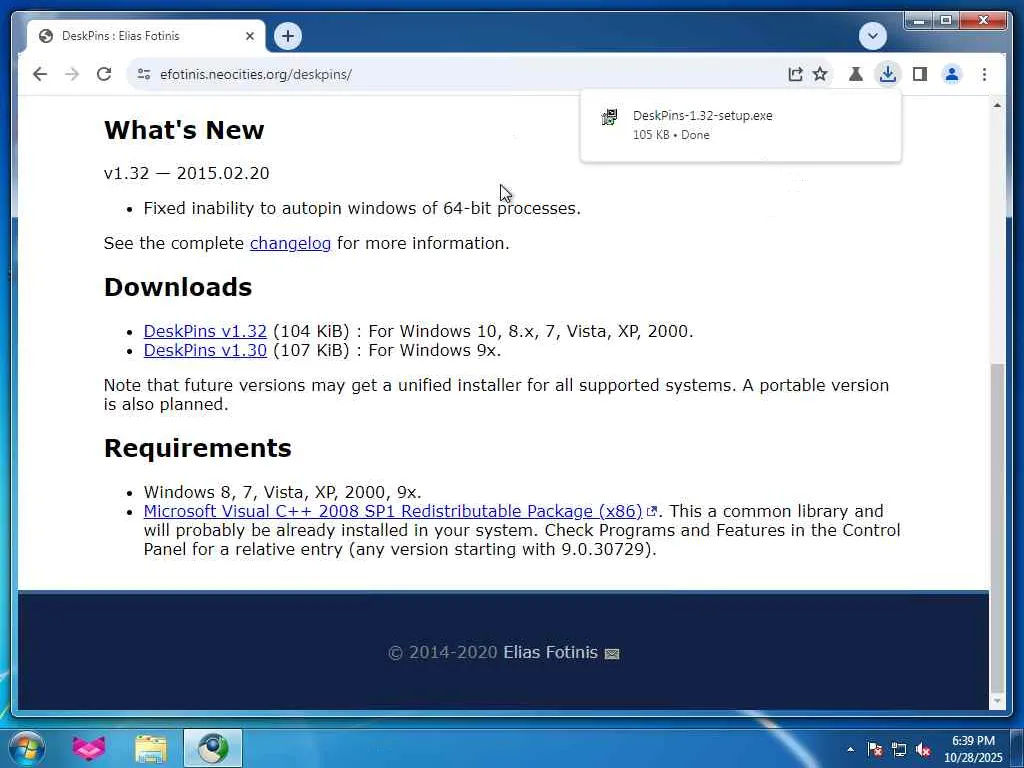Toggle the downloads toolbar button

pyautogui.click(x=888, y=74)
